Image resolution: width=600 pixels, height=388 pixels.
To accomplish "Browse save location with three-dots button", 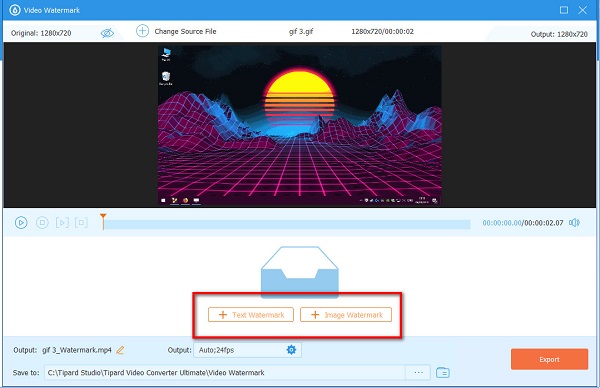I will pos(418,372).
